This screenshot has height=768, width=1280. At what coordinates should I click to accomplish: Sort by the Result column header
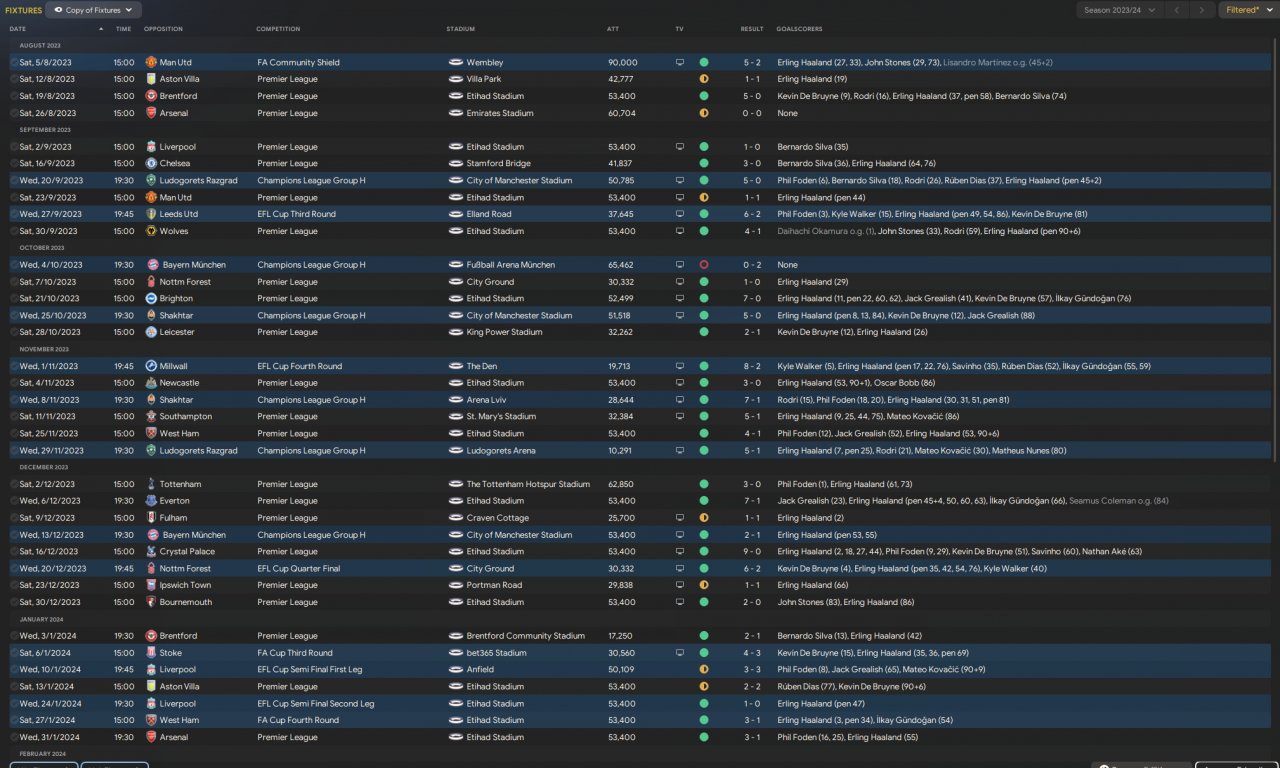tap(752, 29)
